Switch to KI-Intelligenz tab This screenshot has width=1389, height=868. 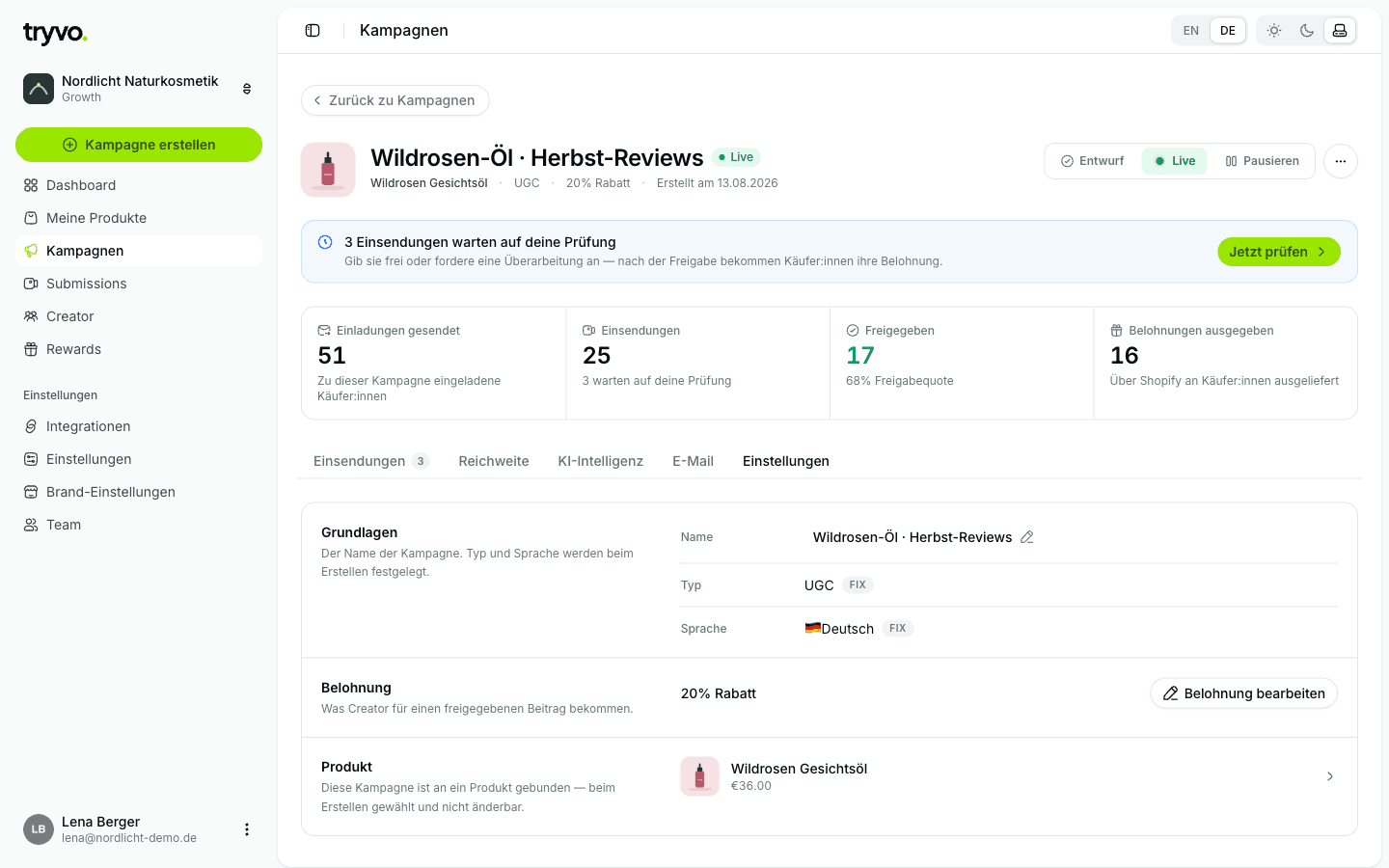coord(601,461)
